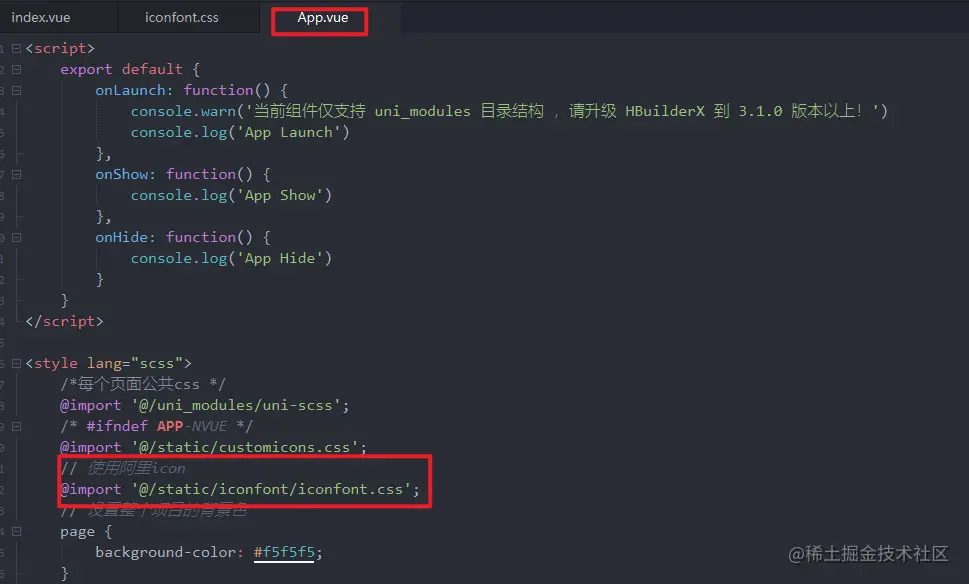969x584 pixels.
Task: Click the // 使用阿里icon comment
Action: click(x=123, y=468)
